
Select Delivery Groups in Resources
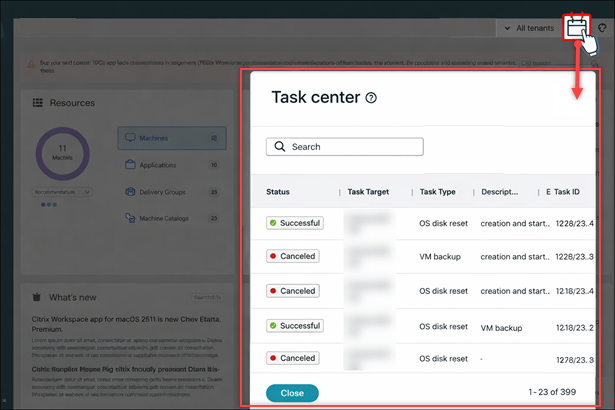pyautogui.click(x=172, y=192)
